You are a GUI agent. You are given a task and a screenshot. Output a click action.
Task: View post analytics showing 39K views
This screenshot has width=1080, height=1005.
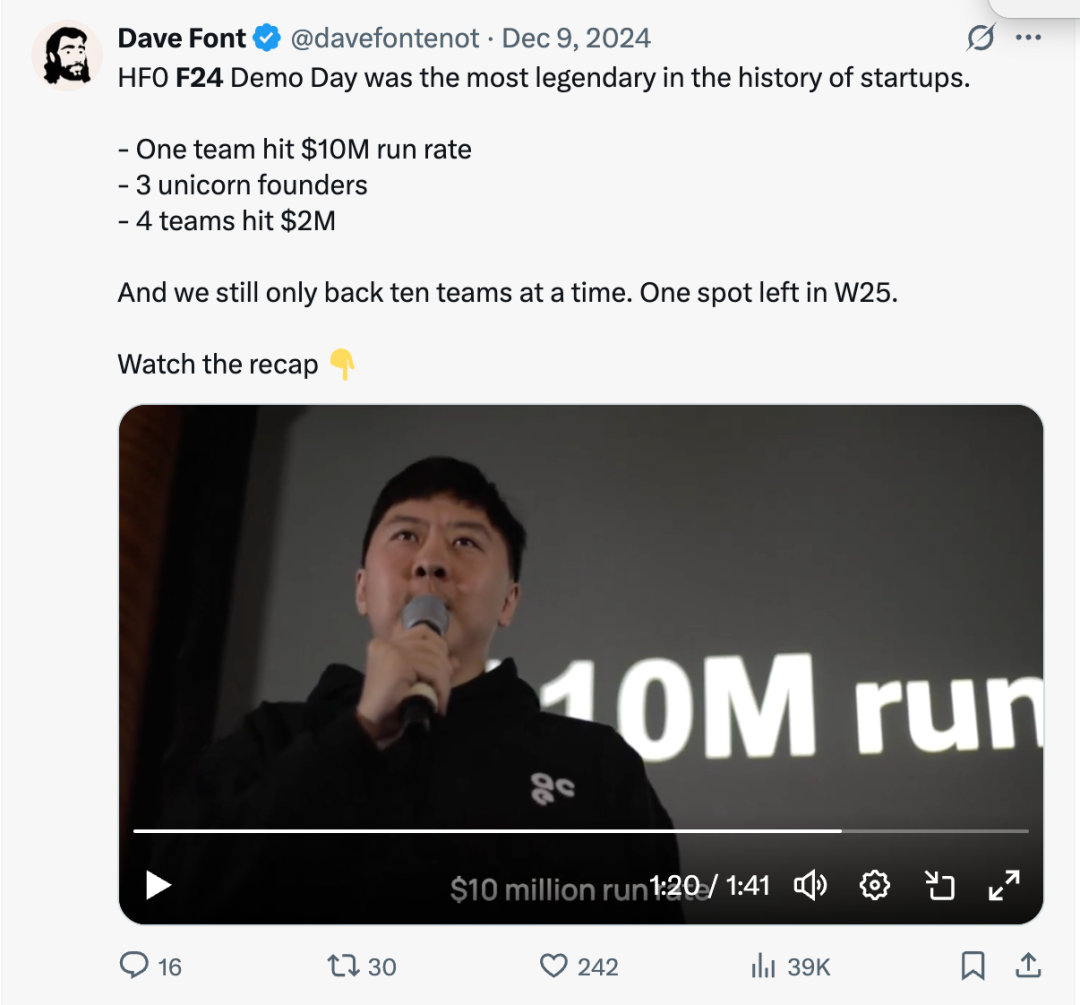click(764, 966)
